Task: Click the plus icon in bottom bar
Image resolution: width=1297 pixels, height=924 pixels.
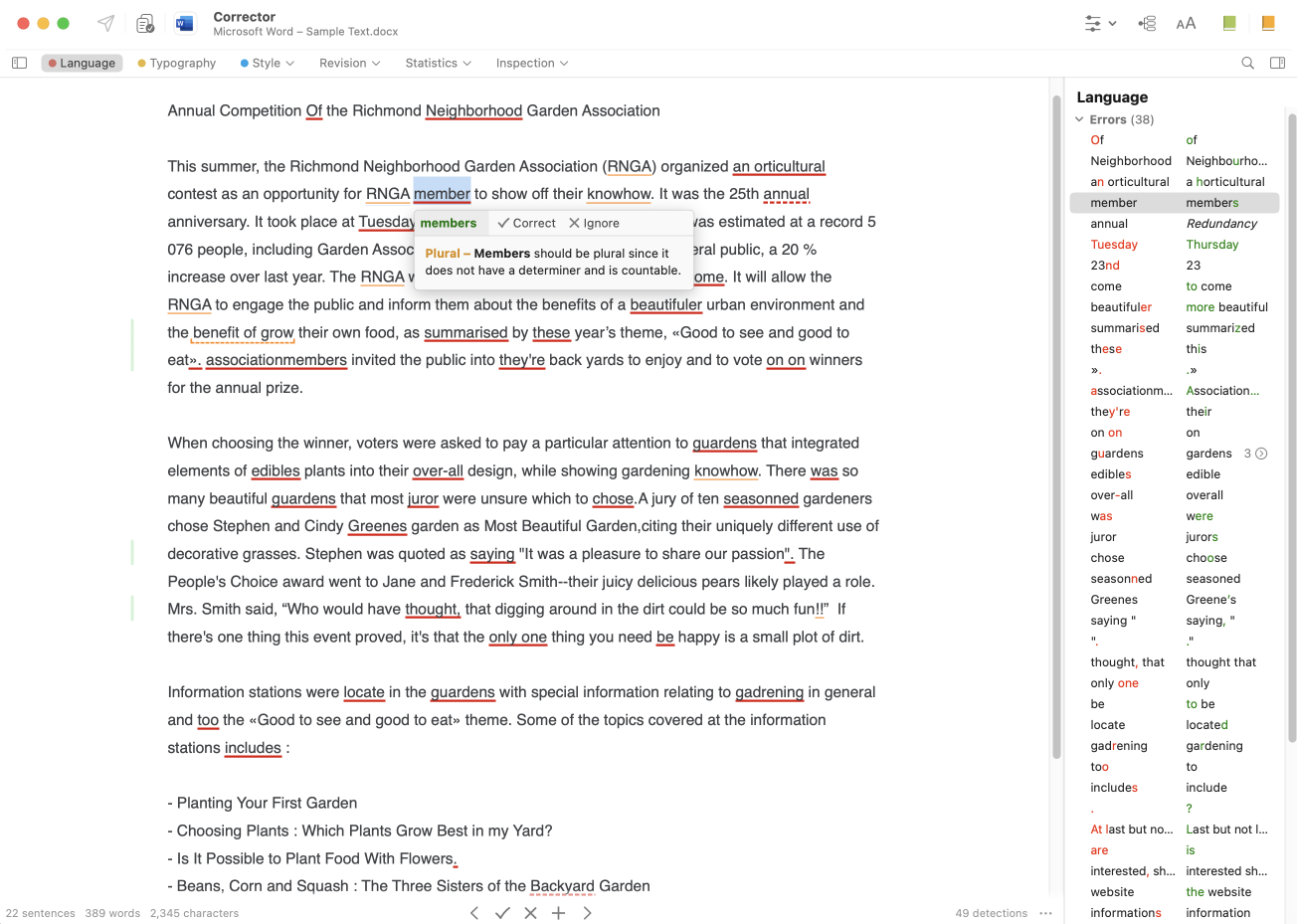Action: click(559, 913)
